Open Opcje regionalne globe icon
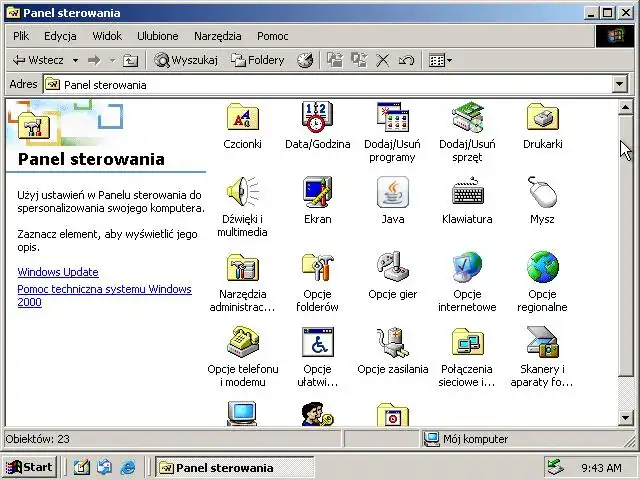This screenshot has width=640, height=480. [x=542, y=267]
